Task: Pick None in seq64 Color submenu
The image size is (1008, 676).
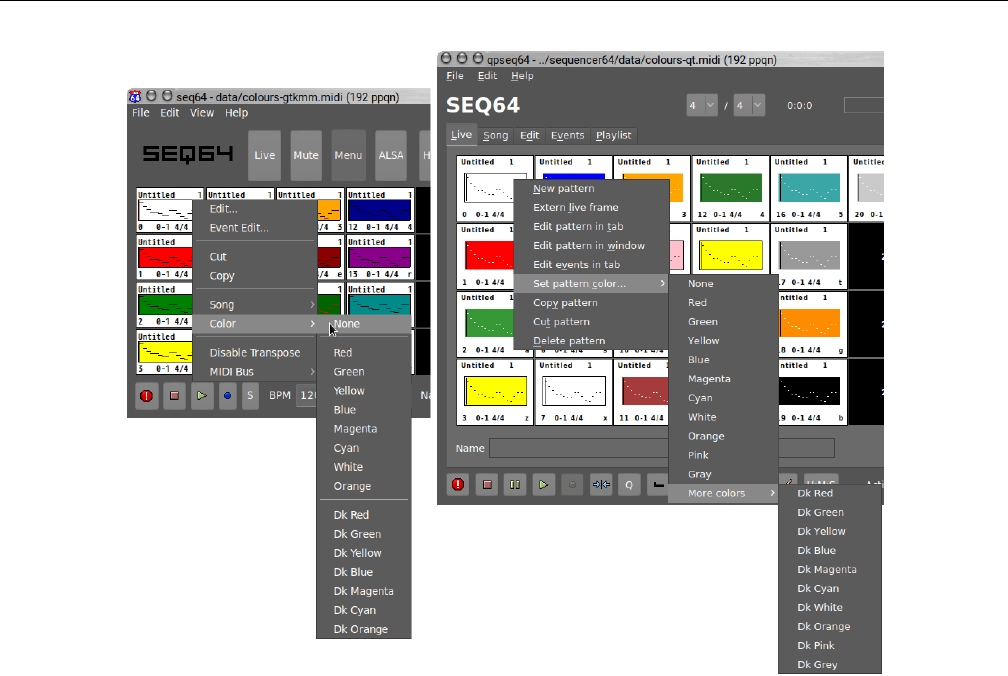Action: click(364, 324)
